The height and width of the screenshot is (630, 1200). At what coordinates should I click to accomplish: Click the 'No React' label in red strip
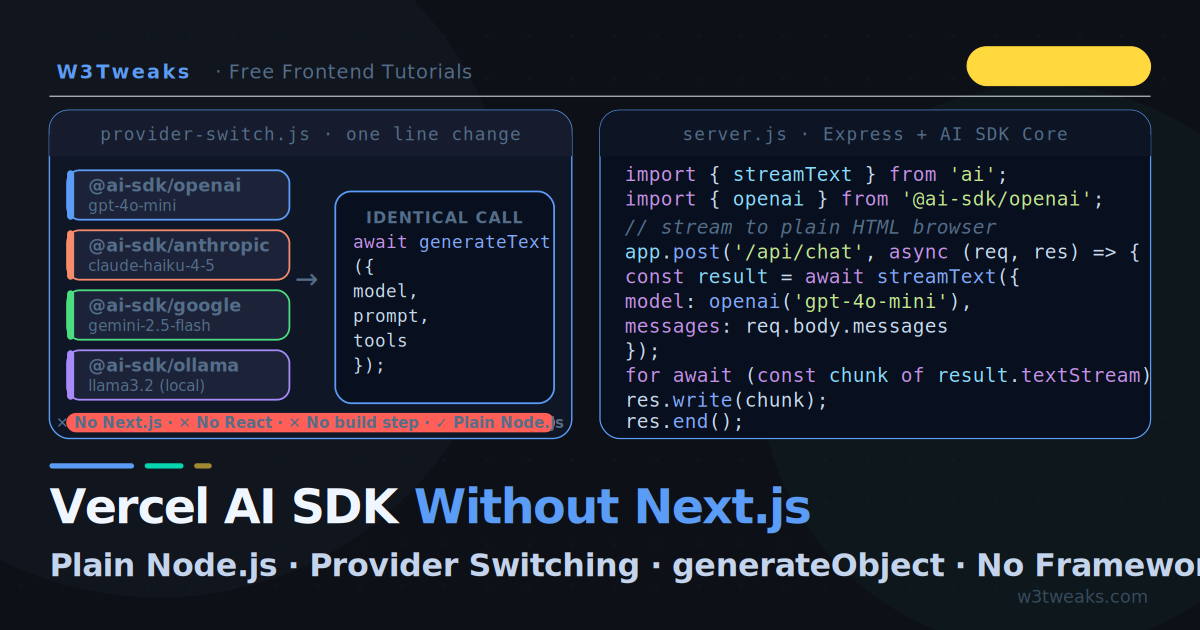click(234, 423)
